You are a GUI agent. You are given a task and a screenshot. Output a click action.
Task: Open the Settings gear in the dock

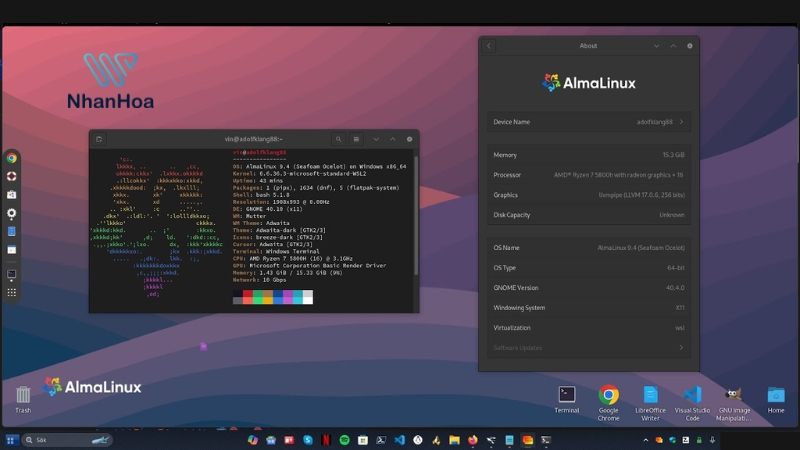pyautogui.click(x=11, y=213)
